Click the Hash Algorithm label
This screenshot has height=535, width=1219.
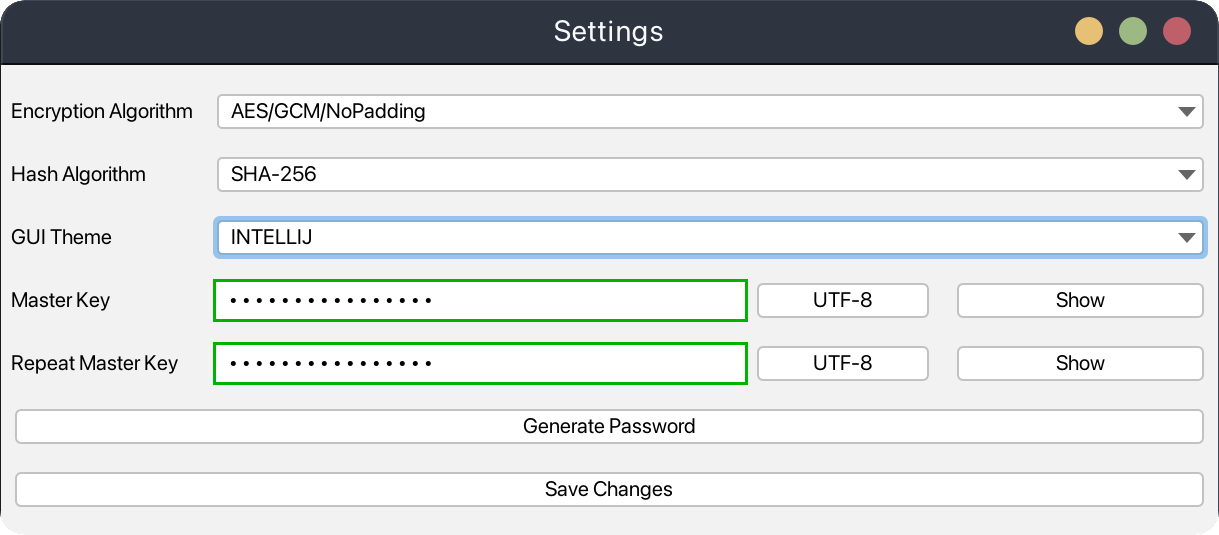pos(78,175)
